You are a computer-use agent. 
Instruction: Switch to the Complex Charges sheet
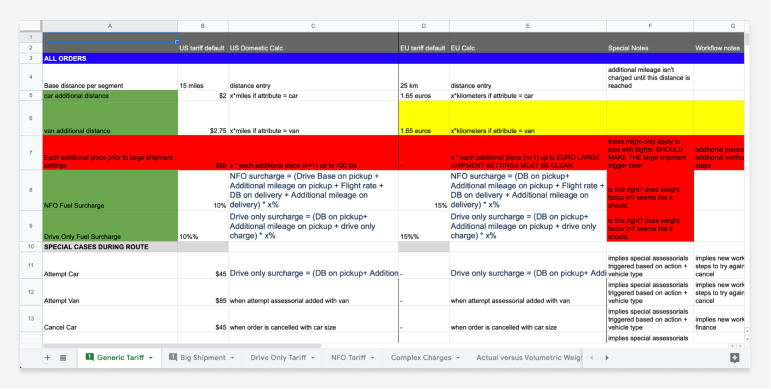[x=420, y=358]
